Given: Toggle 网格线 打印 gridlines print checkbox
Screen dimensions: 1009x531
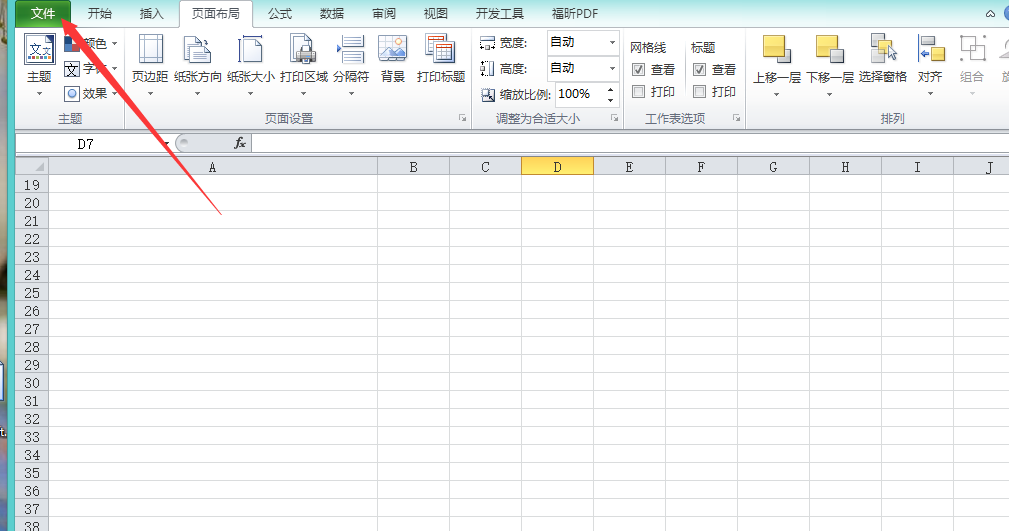Looking at the screenshot, I should coord(638,91).
